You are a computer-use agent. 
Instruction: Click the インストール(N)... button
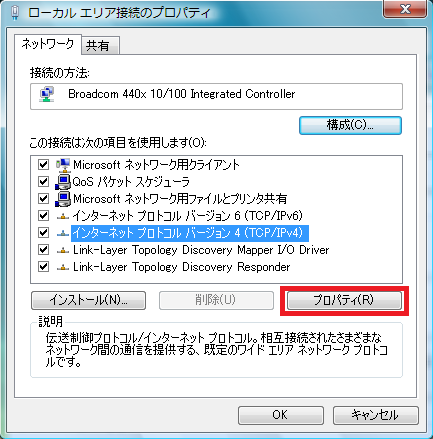tap(88, 300)
